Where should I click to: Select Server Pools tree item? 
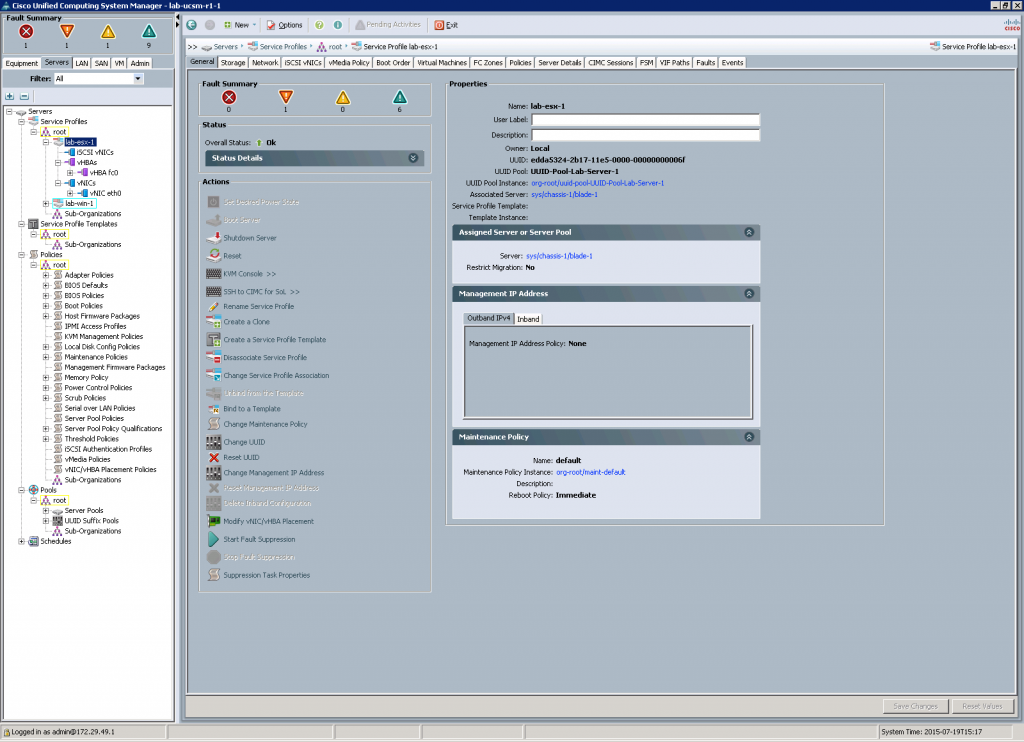(x=84, y=511)
